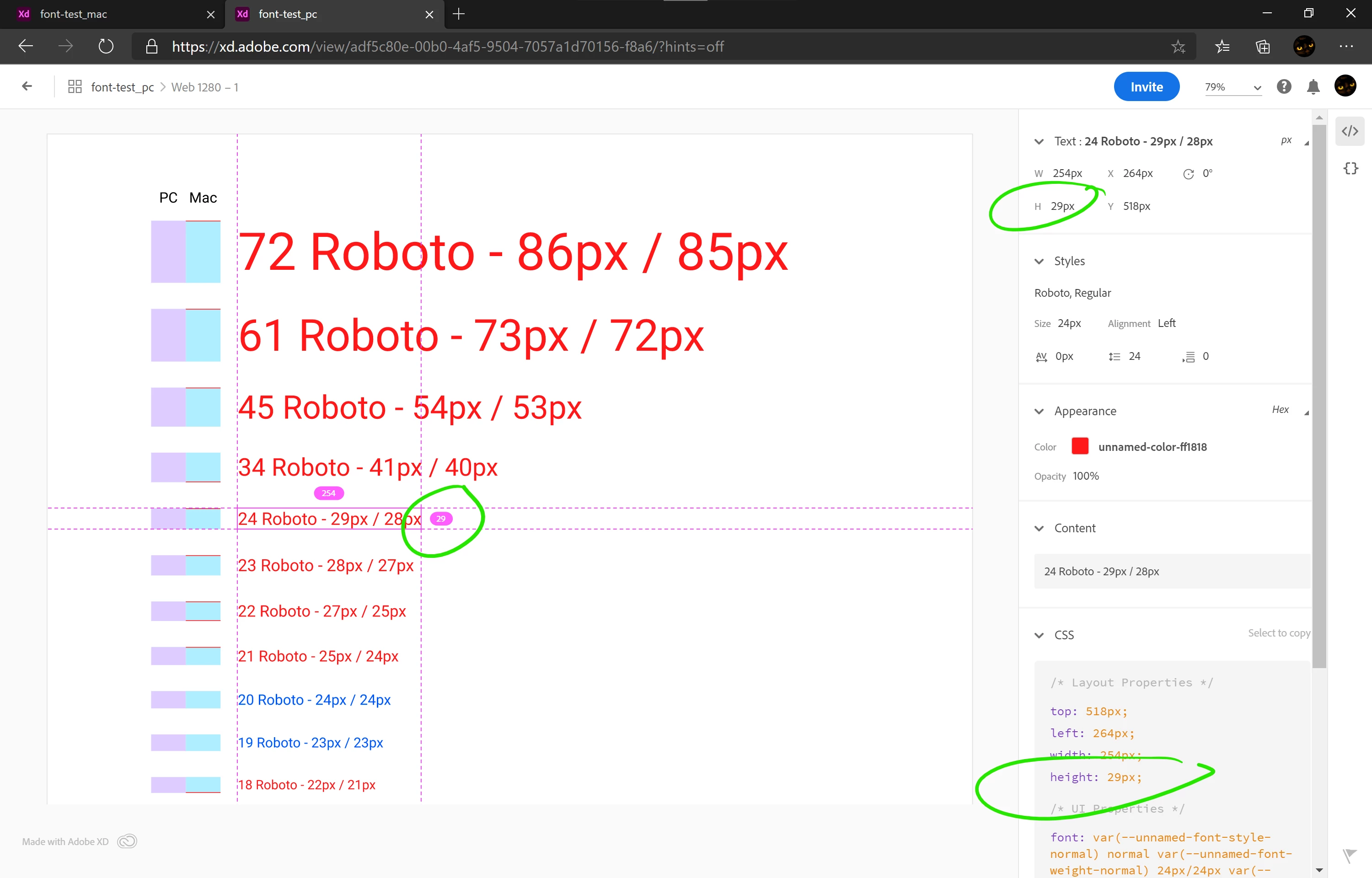Collapse the CSS section

(x=1039, y=635)
